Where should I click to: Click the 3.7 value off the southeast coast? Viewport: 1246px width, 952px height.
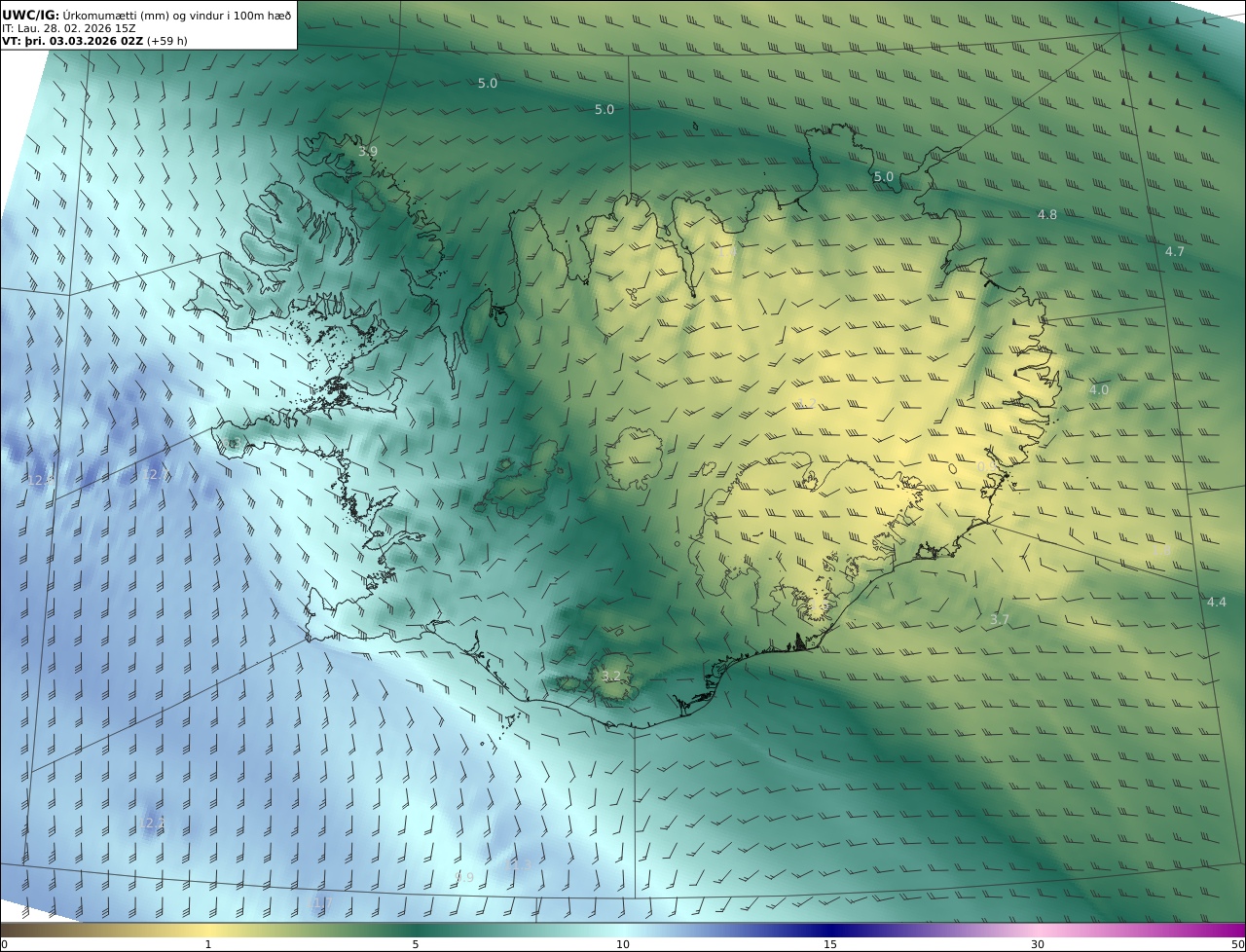(x=1000, y=619)
